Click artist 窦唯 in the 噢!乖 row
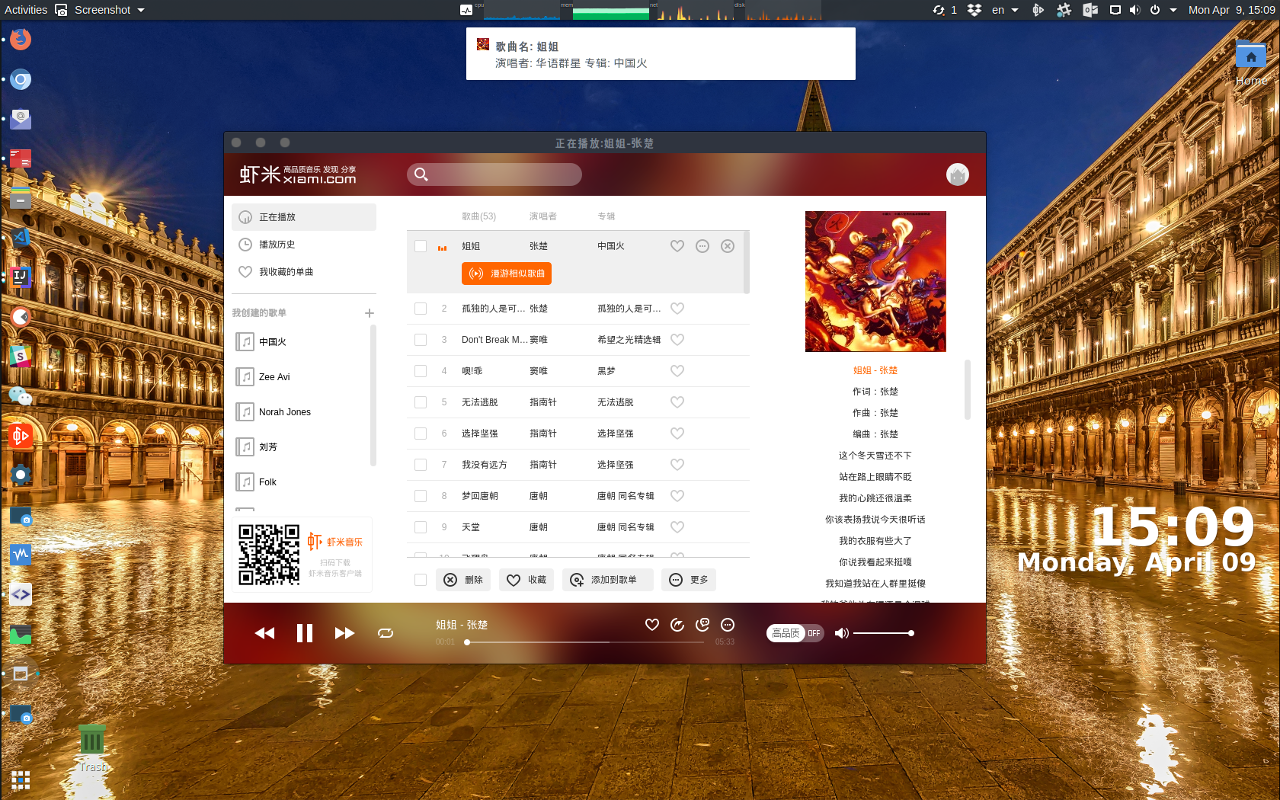This screenshot has height=800, width=1280. coord(539,371)
